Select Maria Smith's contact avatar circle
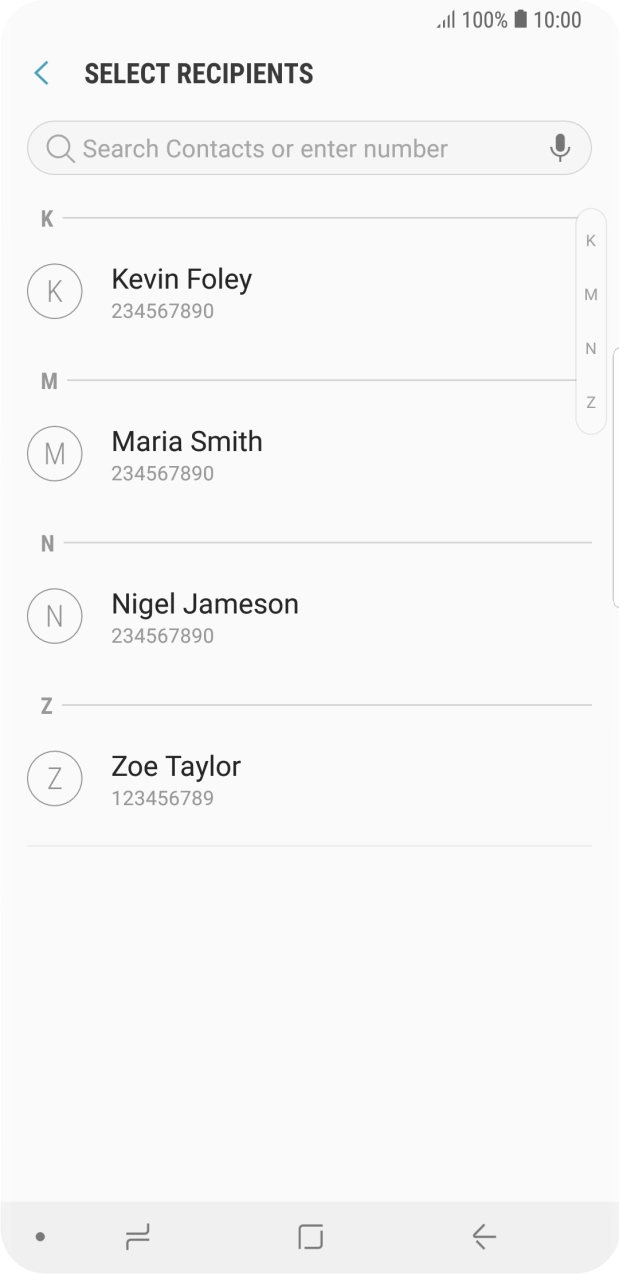 55,453
